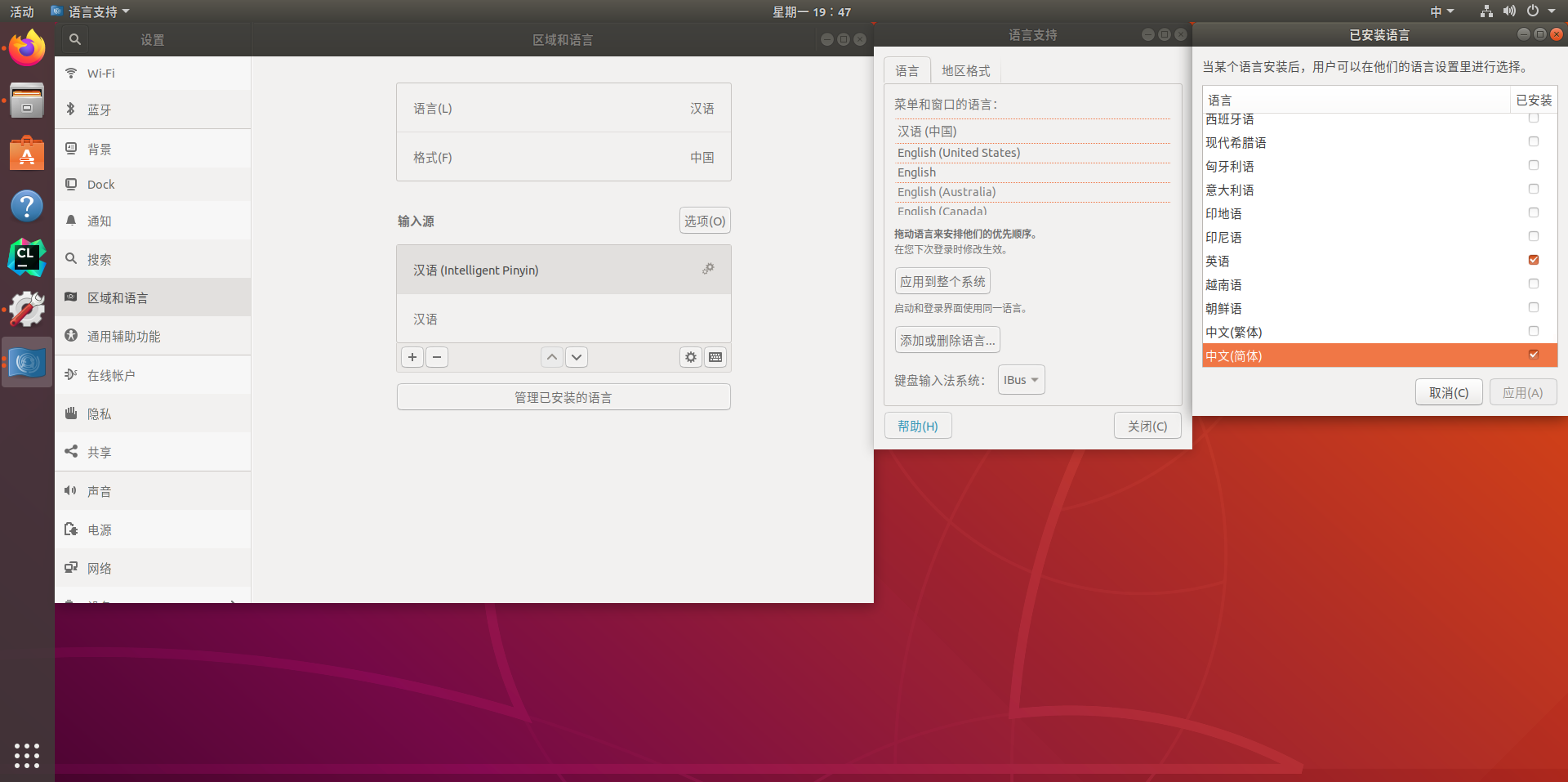The height and width of the screenshot is (782, 1568).
Task: Open Firefox from the dock
Action: 27,49
